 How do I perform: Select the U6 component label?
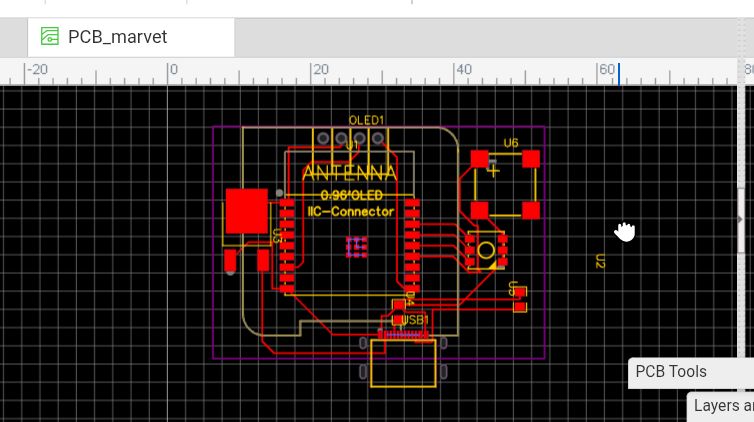[511, 143]
